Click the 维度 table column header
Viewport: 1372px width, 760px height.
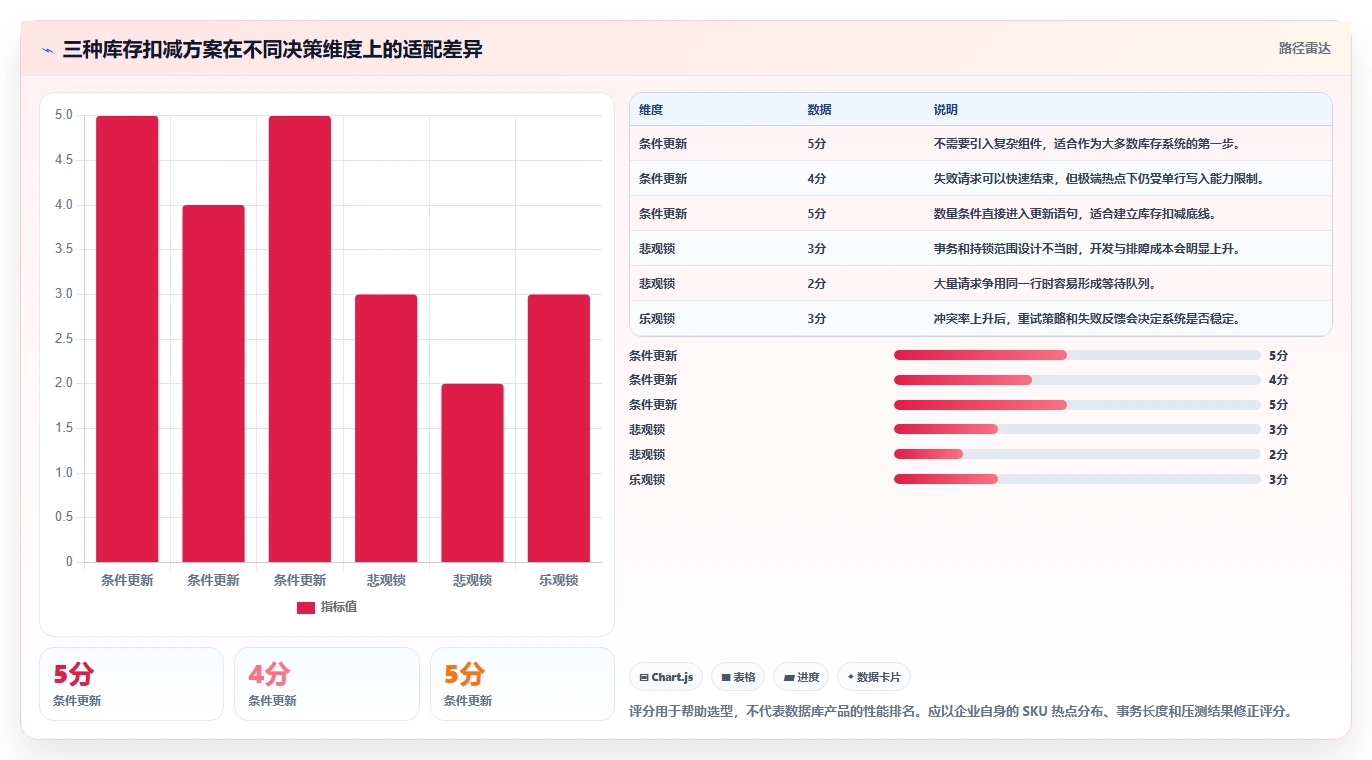coord(651,110)
